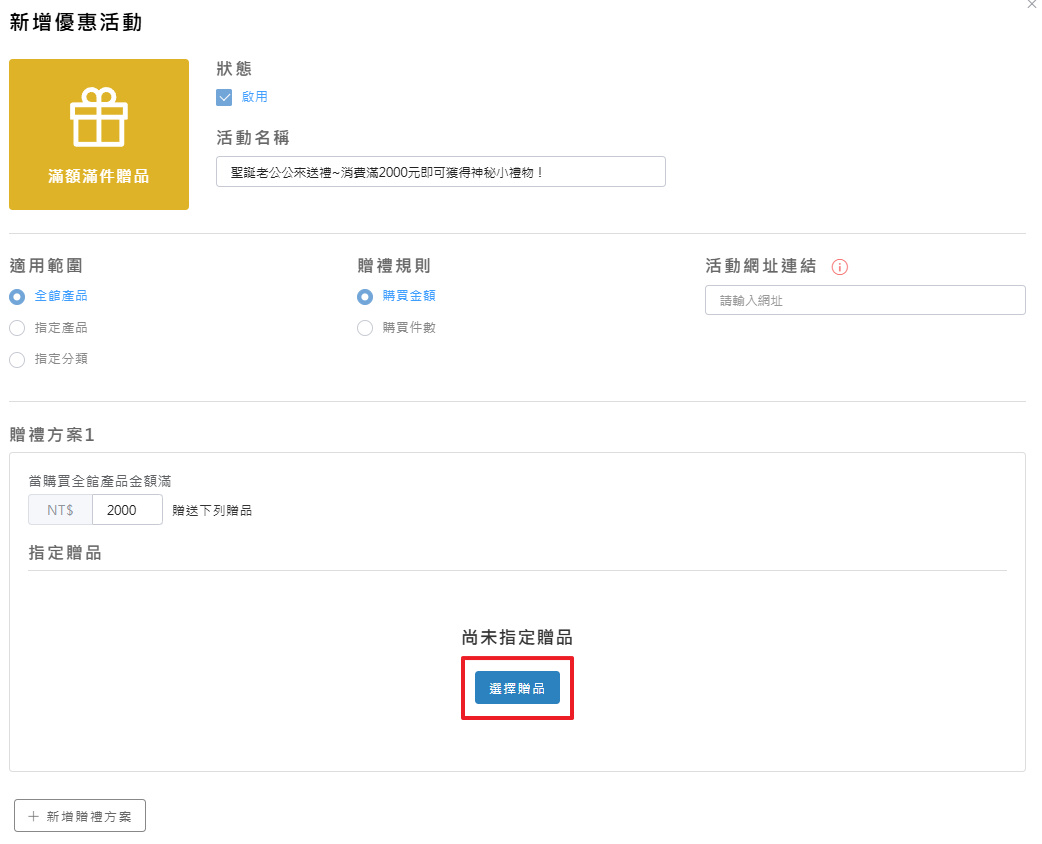The width and height of the screenshot is (1042, 844).
Task: Click the info icon beside 活動網址連結
Action: [840, 267]
